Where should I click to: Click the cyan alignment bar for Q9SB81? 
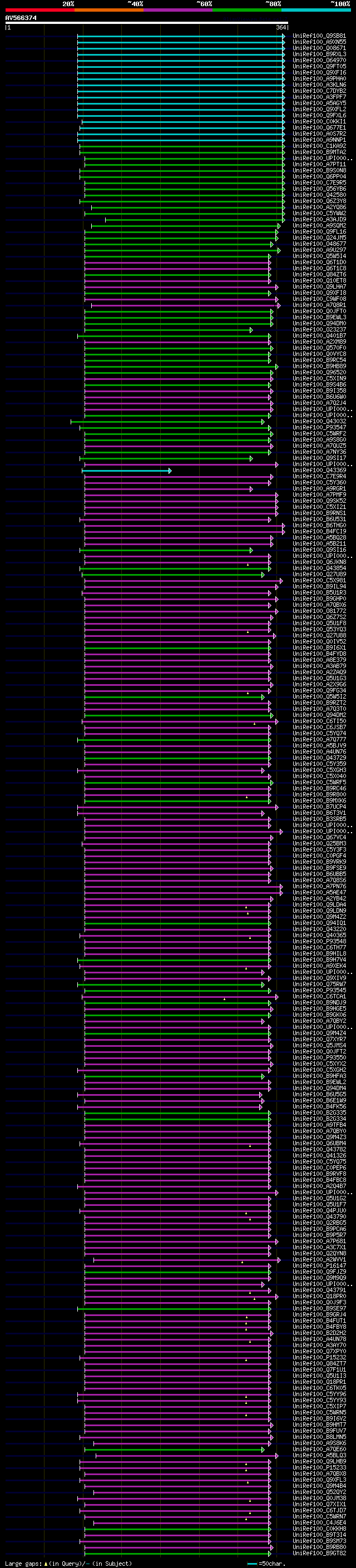click(x=181, y=37)
